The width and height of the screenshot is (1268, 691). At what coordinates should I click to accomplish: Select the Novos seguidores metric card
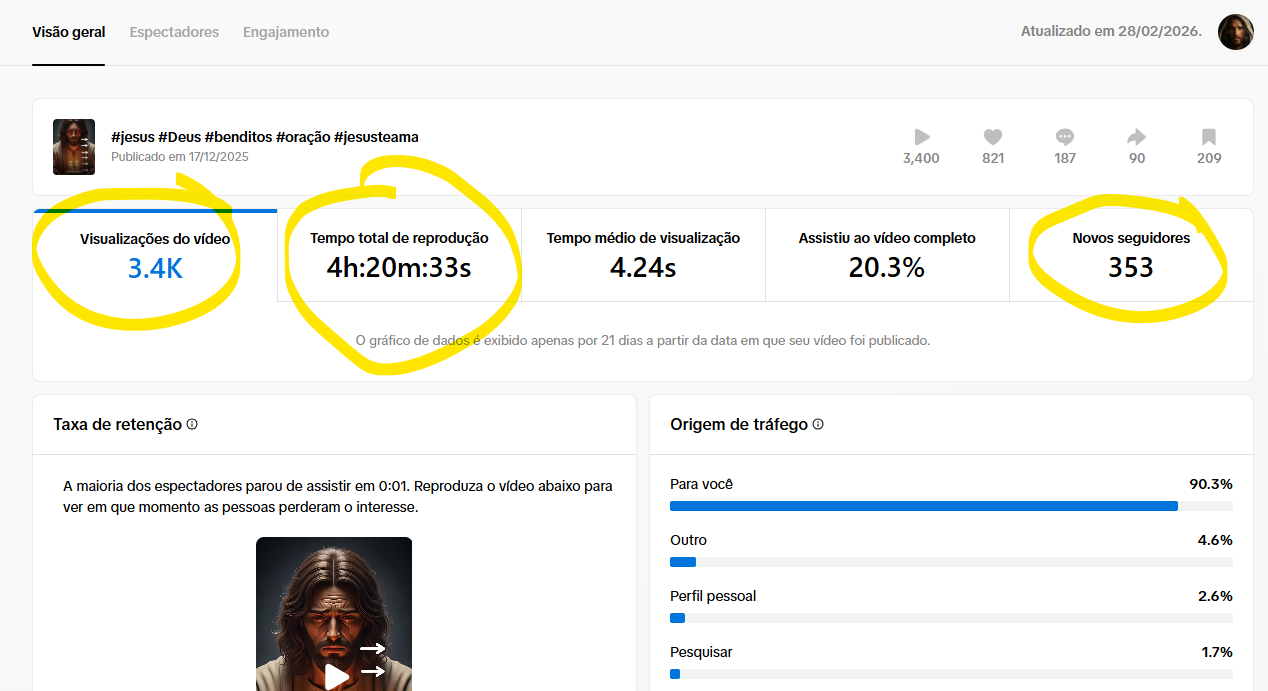[x=1131, y=255]
